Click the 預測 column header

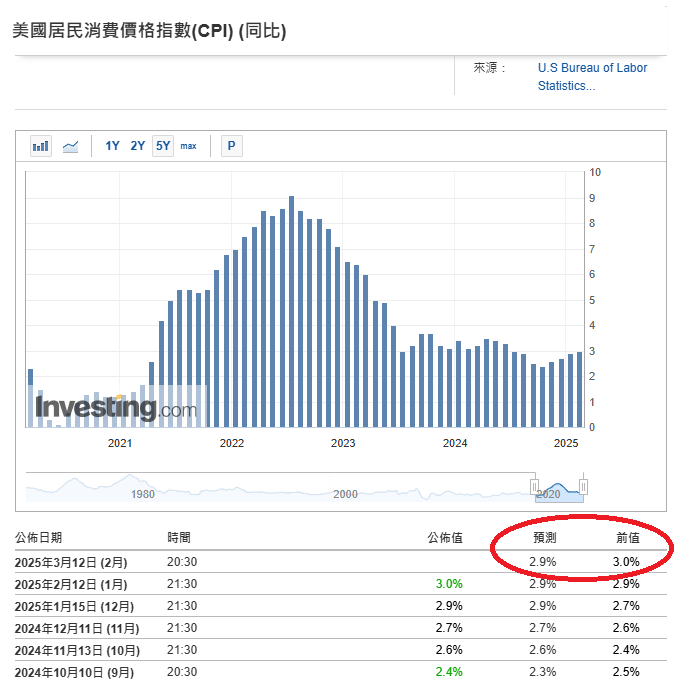click(x=545, y=538)
